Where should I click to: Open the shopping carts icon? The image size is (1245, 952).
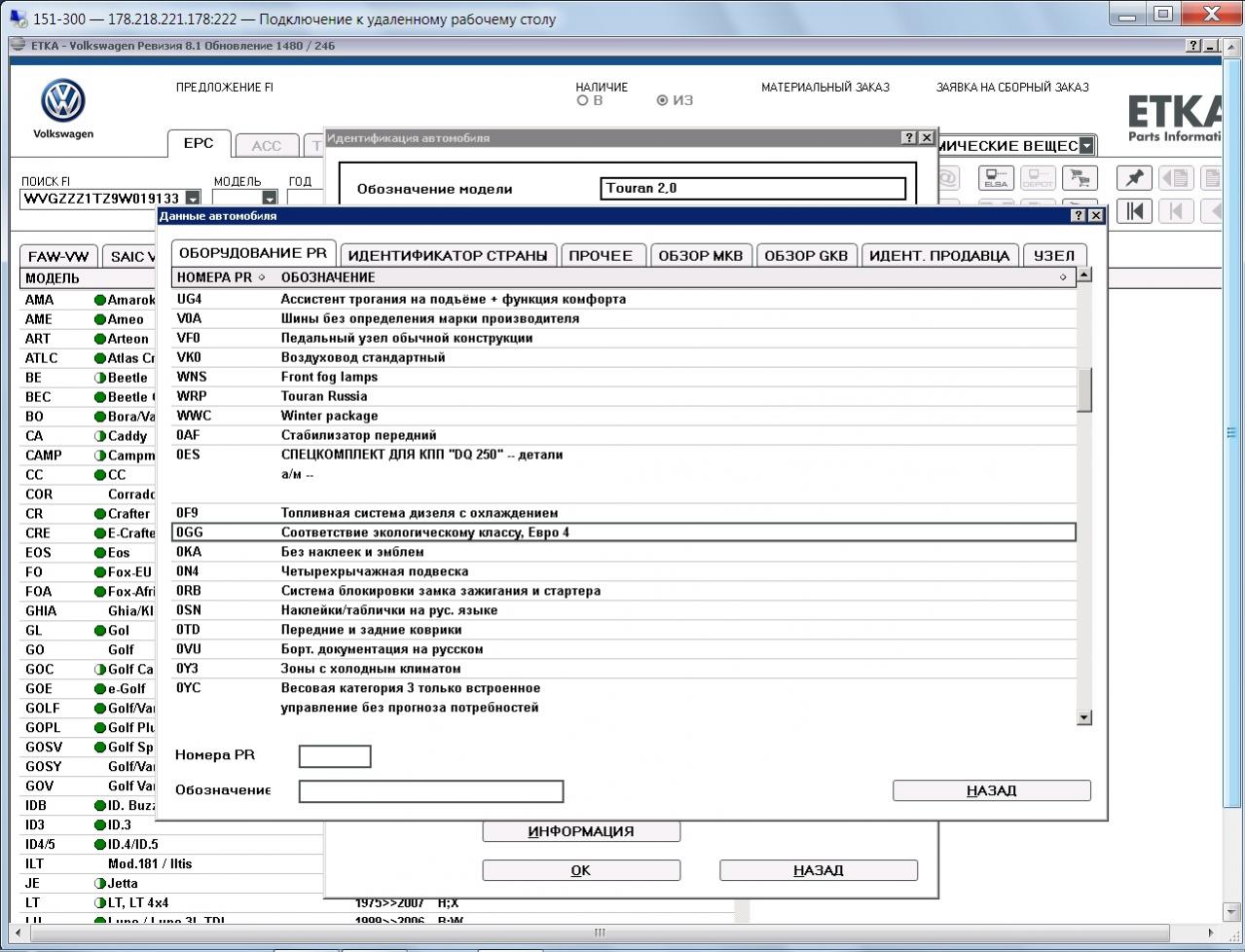click(x=1078, y=178)
